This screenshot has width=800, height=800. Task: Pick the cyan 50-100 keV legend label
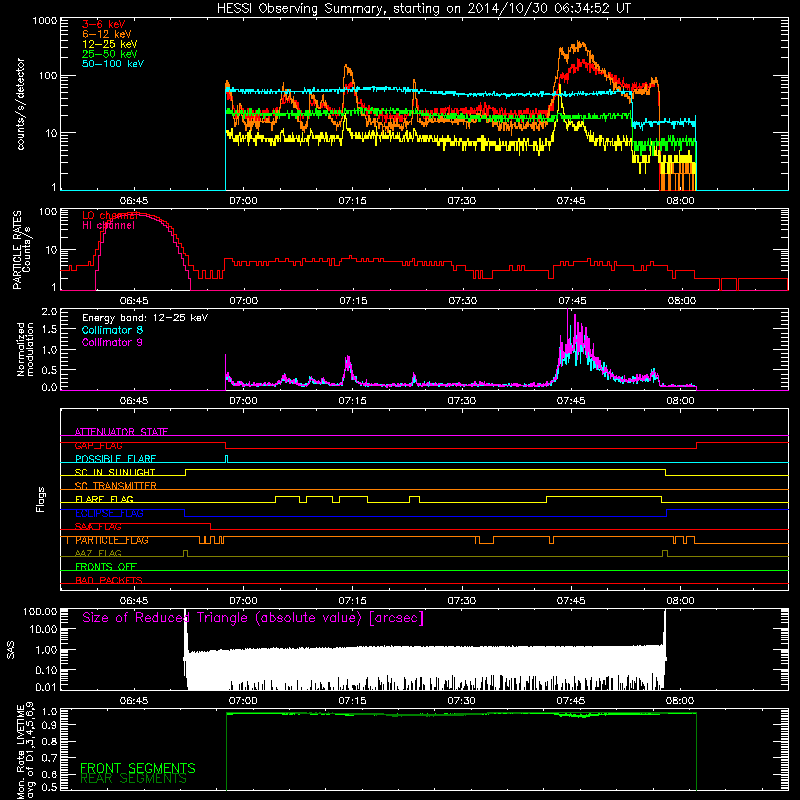click(x=113, y=63)
